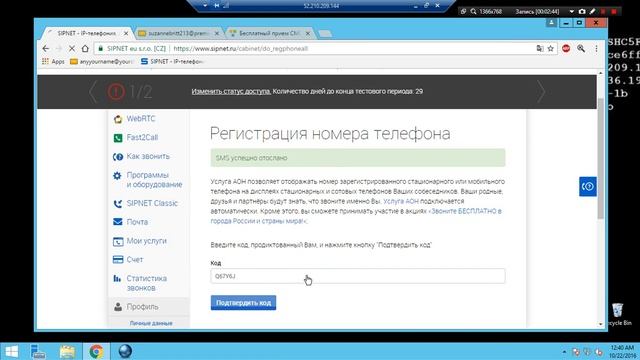Click the browser back arrow

[46, 49]
